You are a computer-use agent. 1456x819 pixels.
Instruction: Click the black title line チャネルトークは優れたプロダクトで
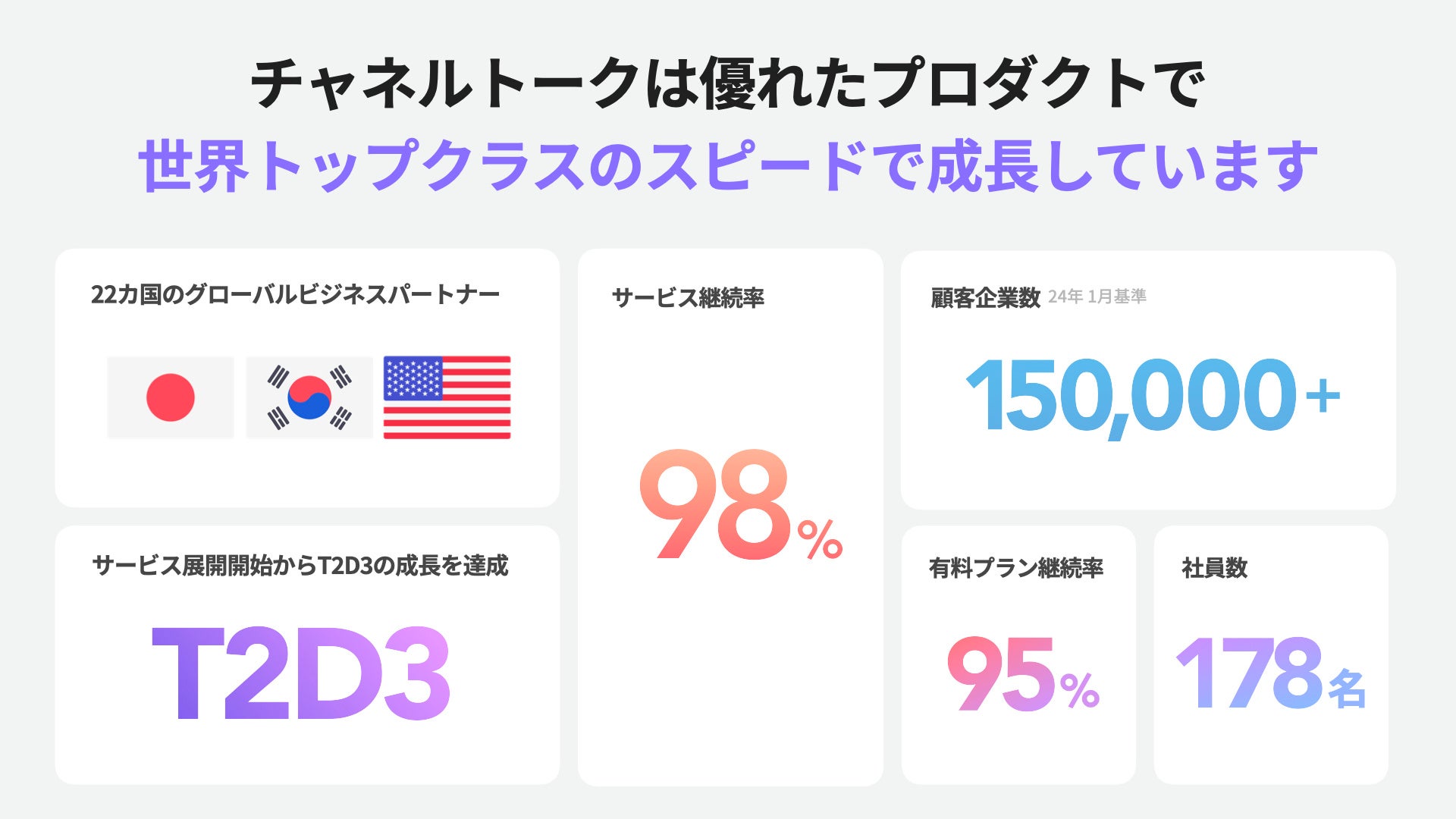click(727, 83)
